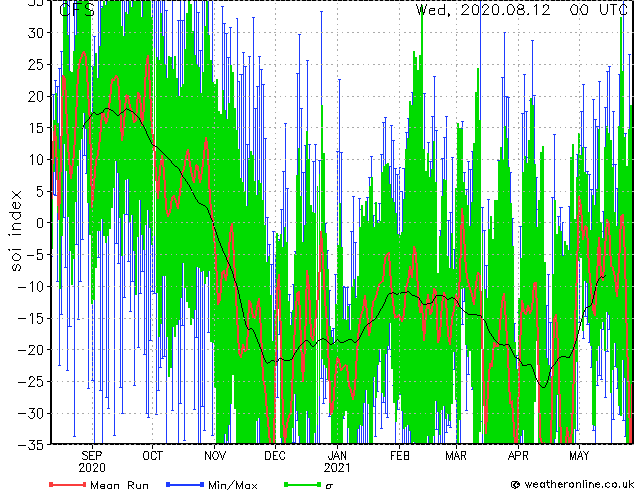Click the green sigma legend line
This screenshot has height=490, width=634.
click(302, 484)
